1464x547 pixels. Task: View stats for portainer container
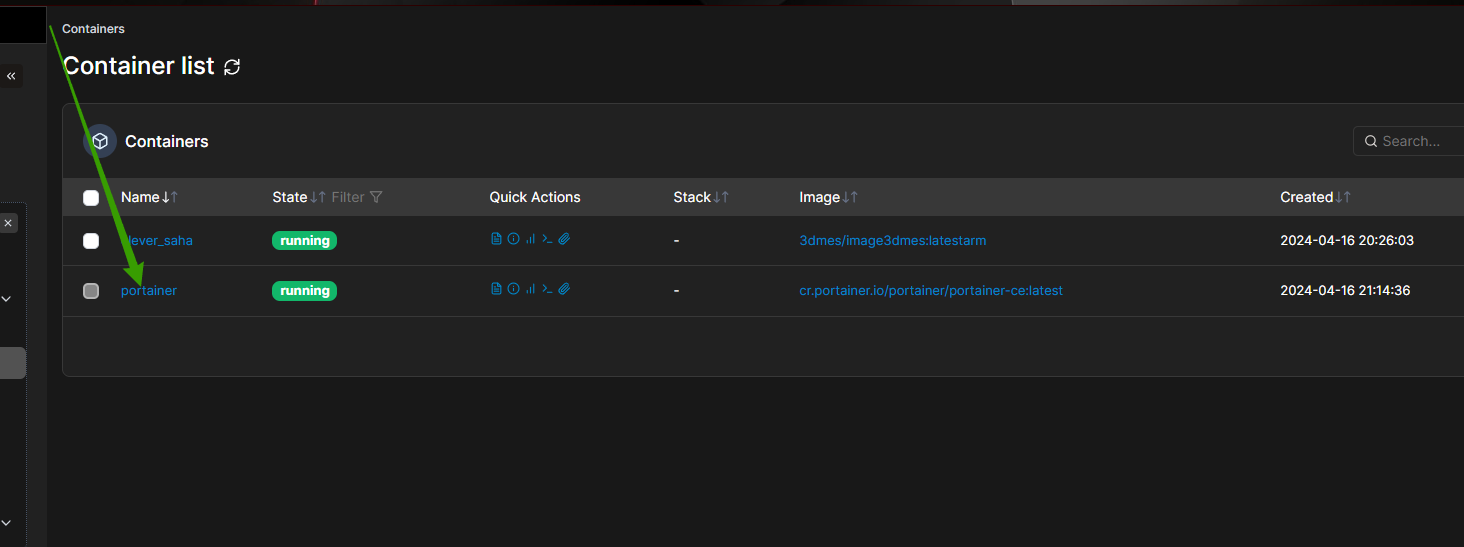530,289
